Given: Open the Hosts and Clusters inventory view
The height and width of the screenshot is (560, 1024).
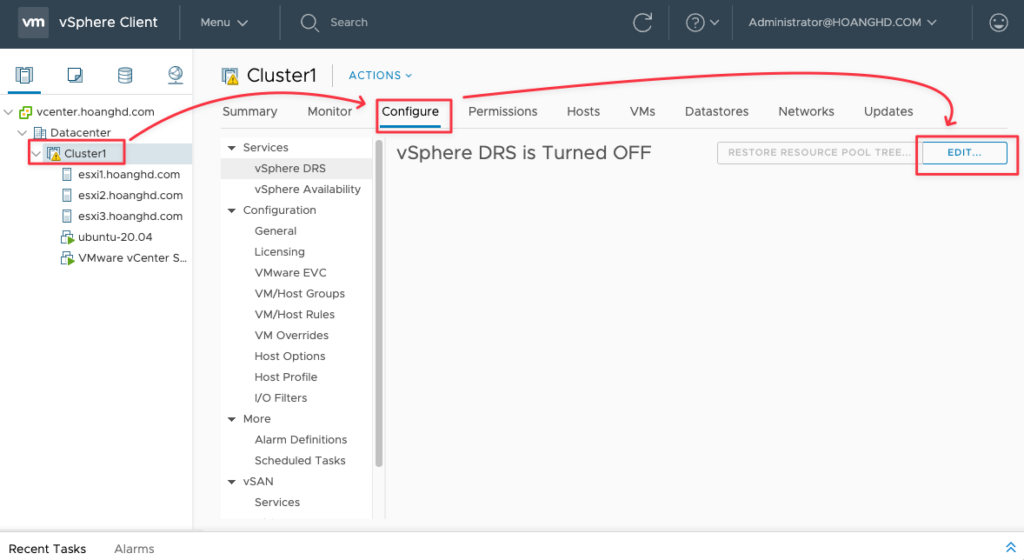Looking at the screenshot, I should (24, 75).
